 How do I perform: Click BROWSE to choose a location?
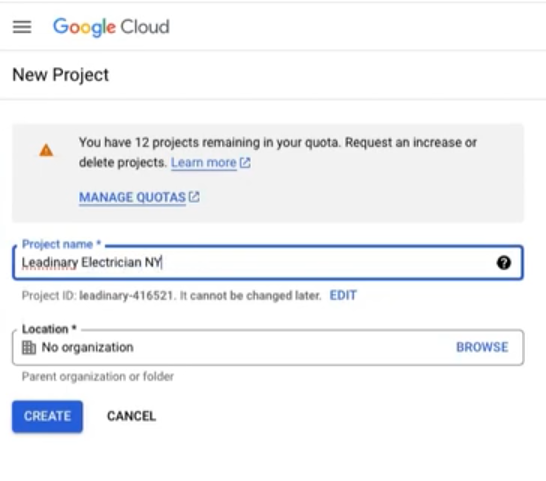click(x=482, y=347)
